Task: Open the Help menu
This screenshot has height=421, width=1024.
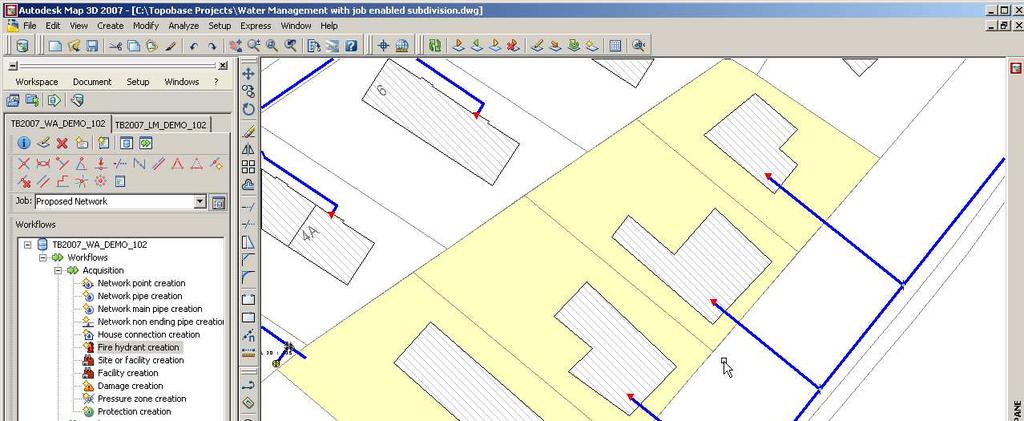Action: 329,26
